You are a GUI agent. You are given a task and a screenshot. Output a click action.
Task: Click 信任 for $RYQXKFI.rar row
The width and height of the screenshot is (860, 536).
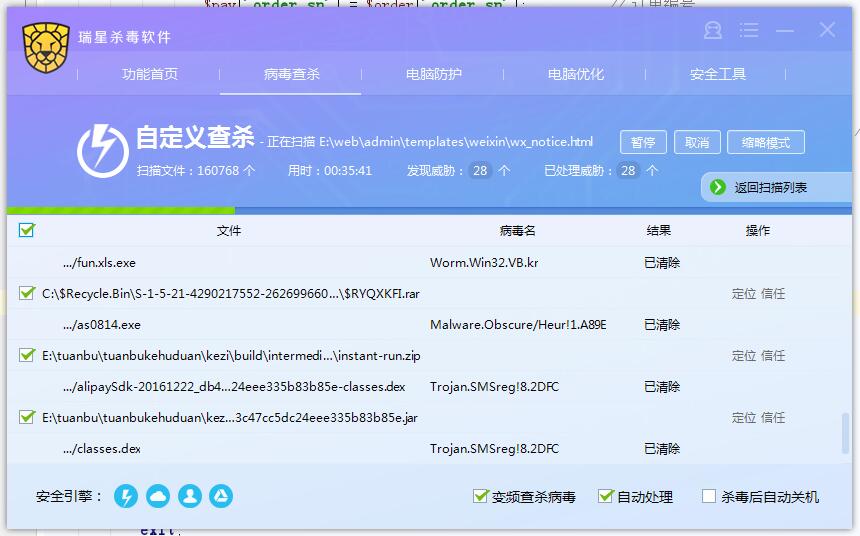click(x=773, y=294)
